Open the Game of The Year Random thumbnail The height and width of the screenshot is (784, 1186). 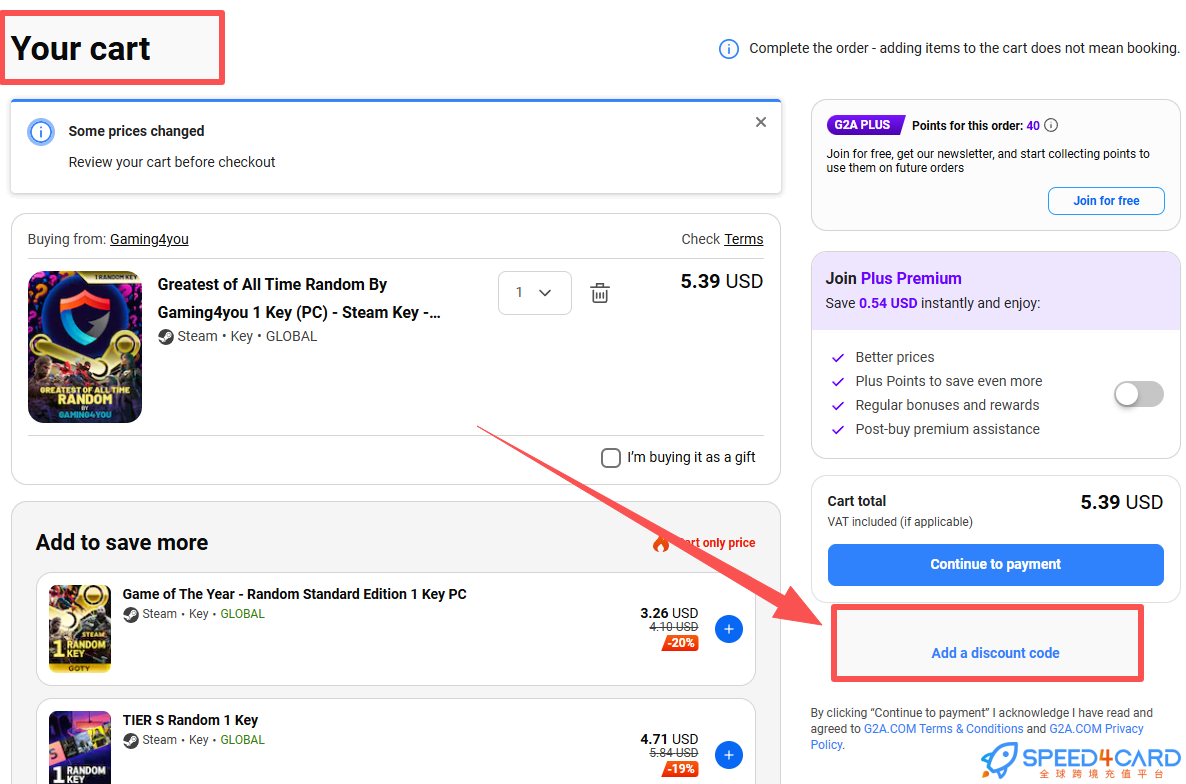coord(79,628)
